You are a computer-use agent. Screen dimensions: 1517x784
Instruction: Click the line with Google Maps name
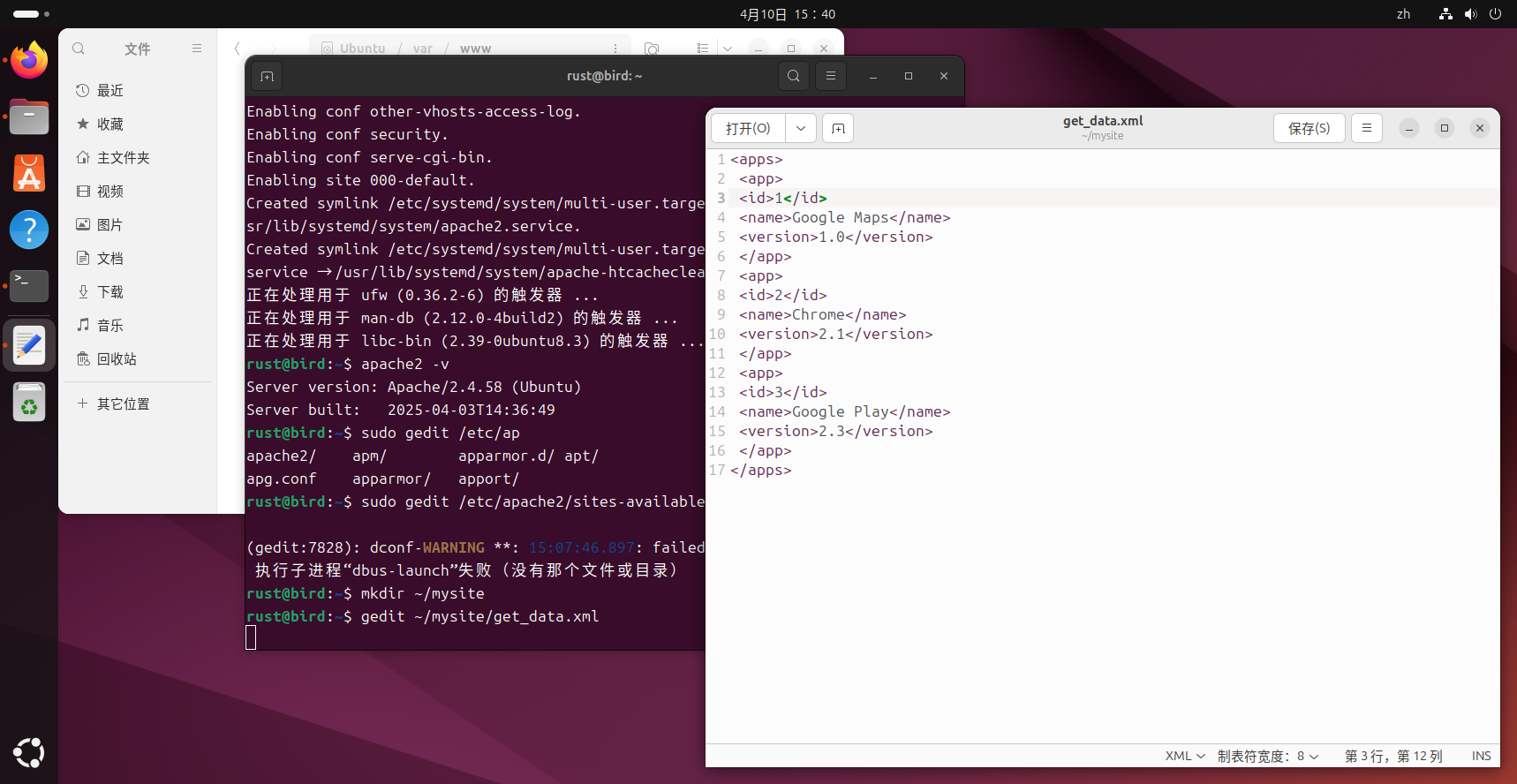coord(844,217)
